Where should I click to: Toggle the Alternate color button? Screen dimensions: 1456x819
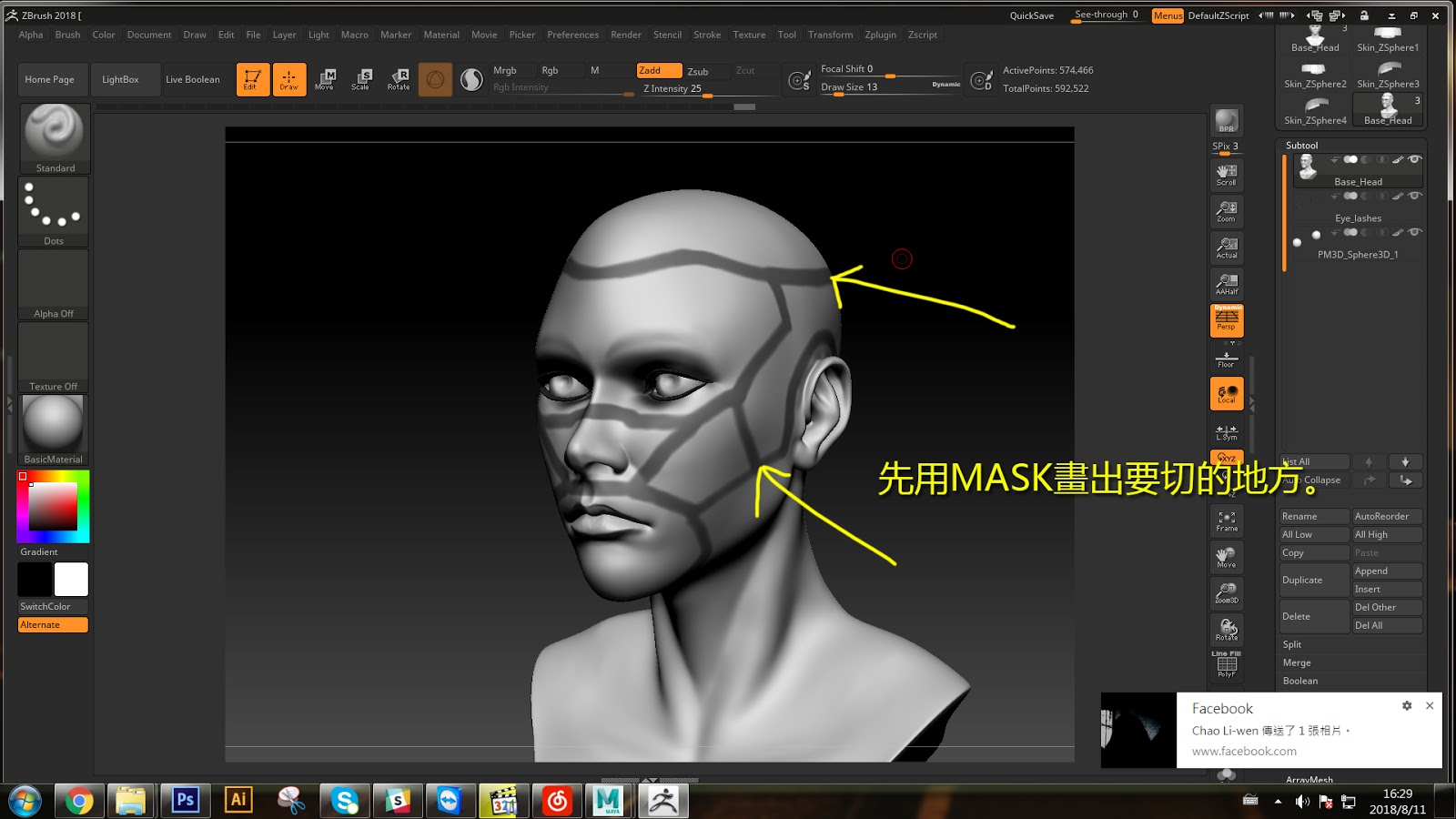tap(53, 625)
